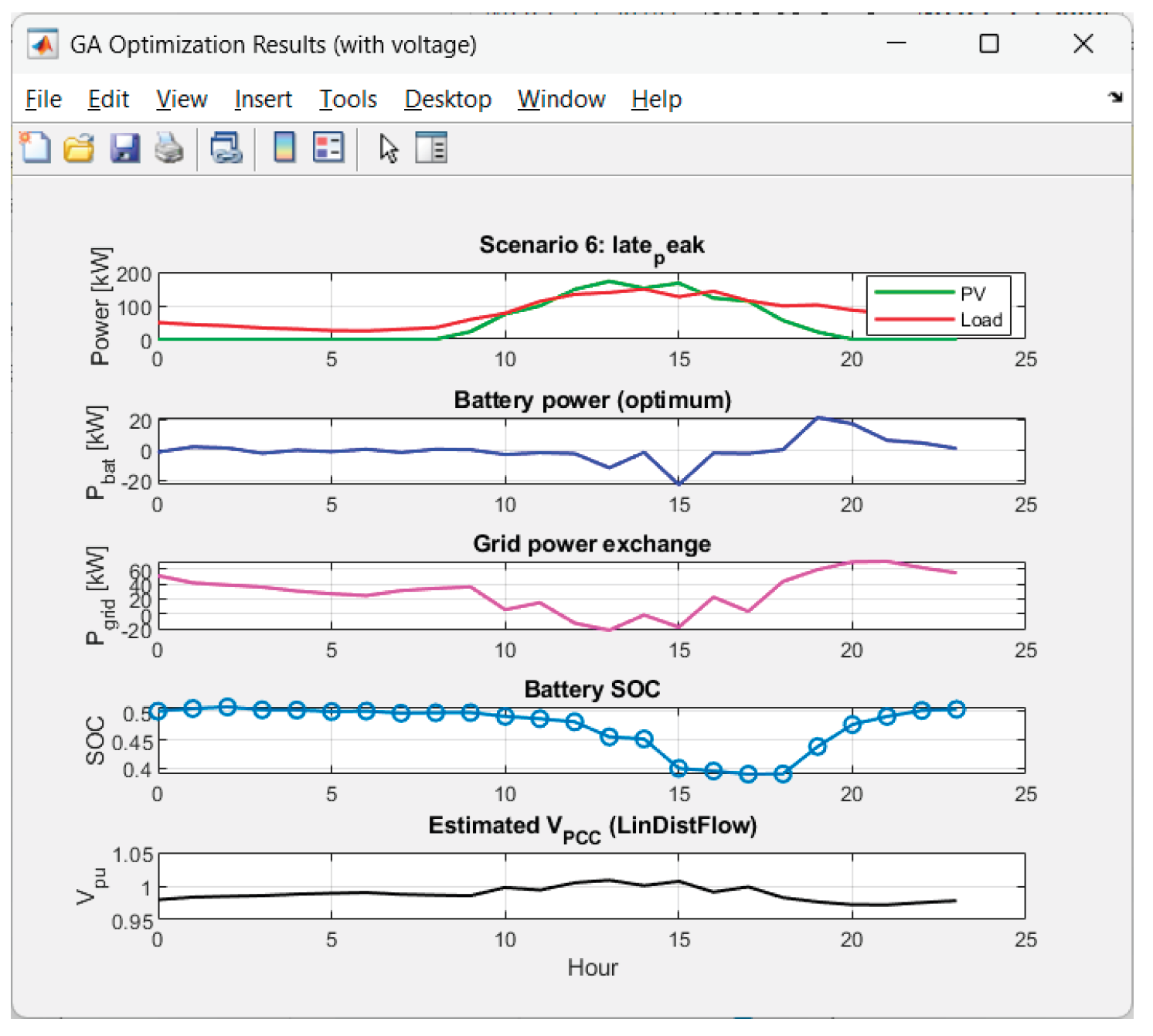This screenshot has width=1153, height=1036.
Task: Click the Link Plot toolbar icon
Action: tap(226, 147)
